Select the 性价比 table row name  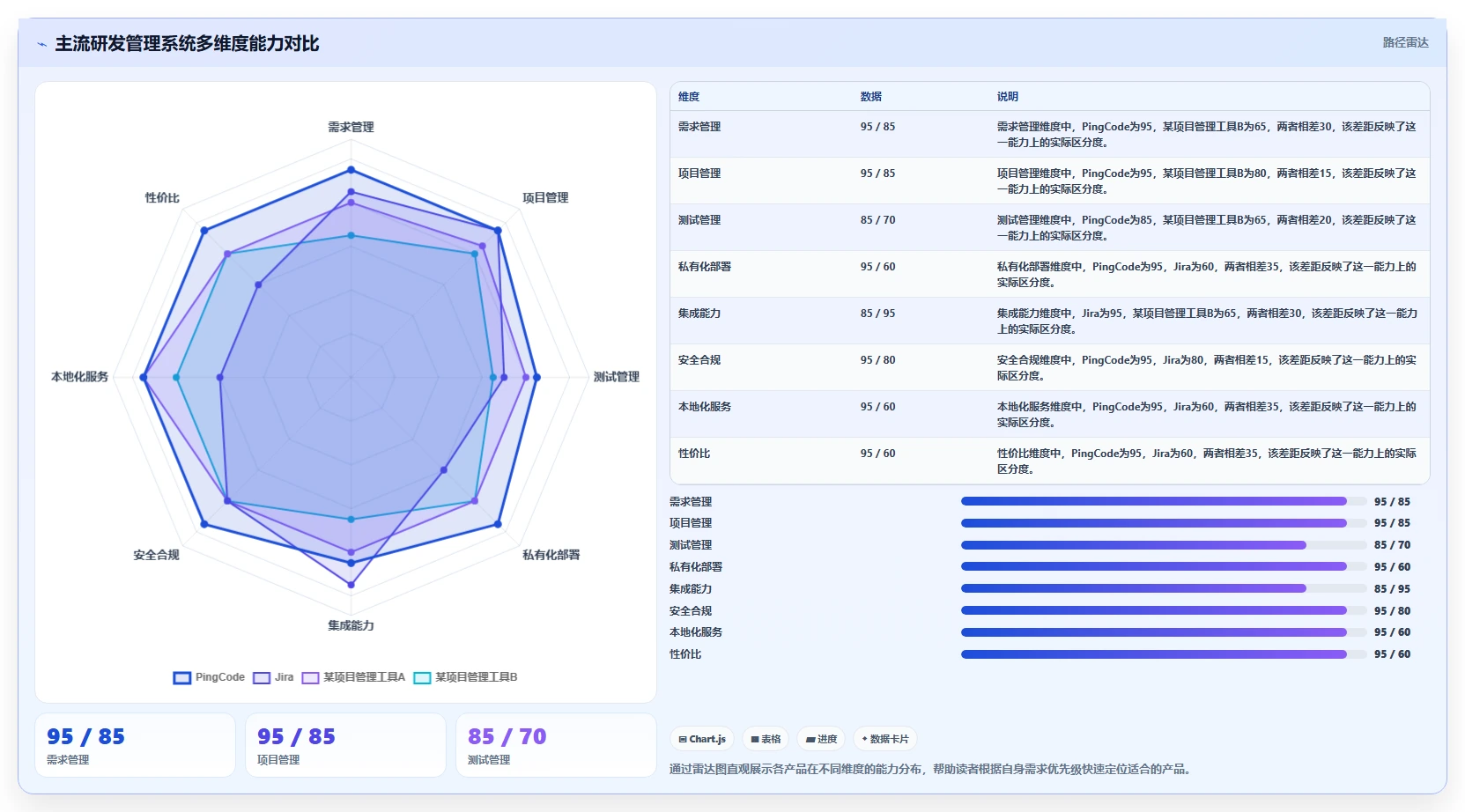tap(694, 454)
